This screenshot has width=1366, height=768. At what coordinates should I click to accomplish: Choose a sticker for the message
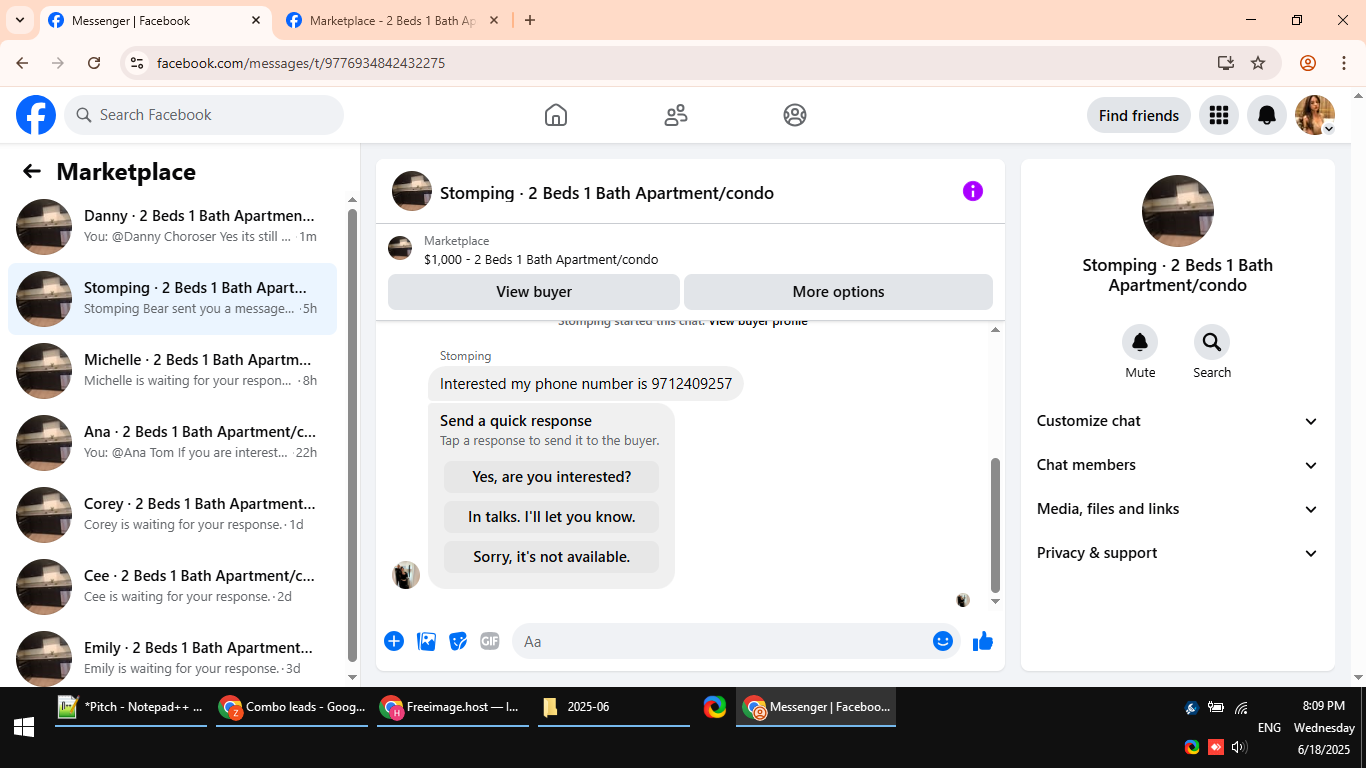[458, 641]
